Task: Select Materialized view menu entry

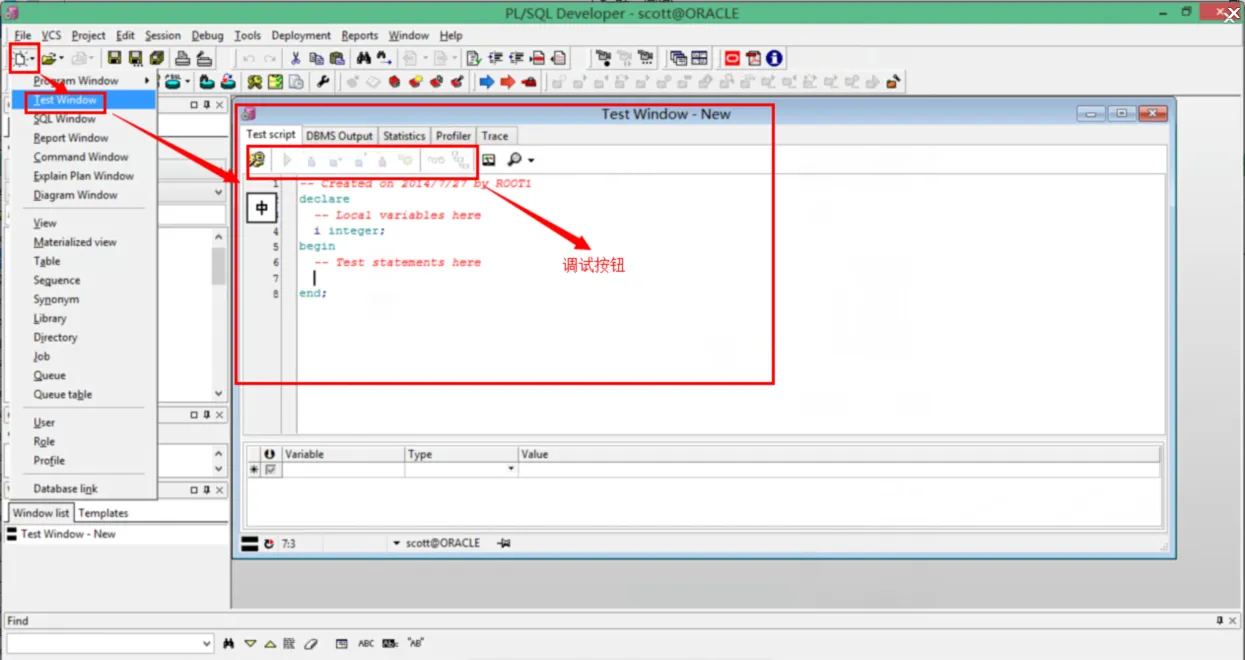Action: click(x=75, y=242)
